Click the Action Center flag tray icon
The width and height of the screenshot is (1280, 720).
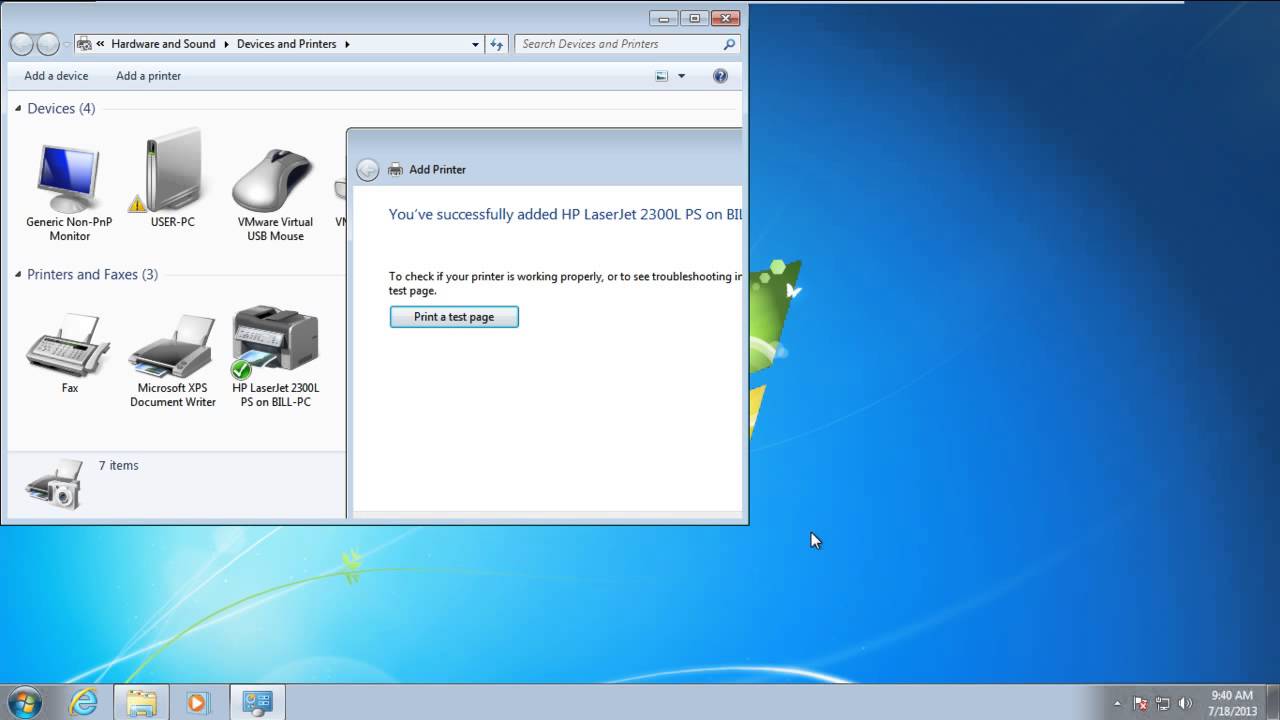pyautogui.click(x=1140, y=703)
